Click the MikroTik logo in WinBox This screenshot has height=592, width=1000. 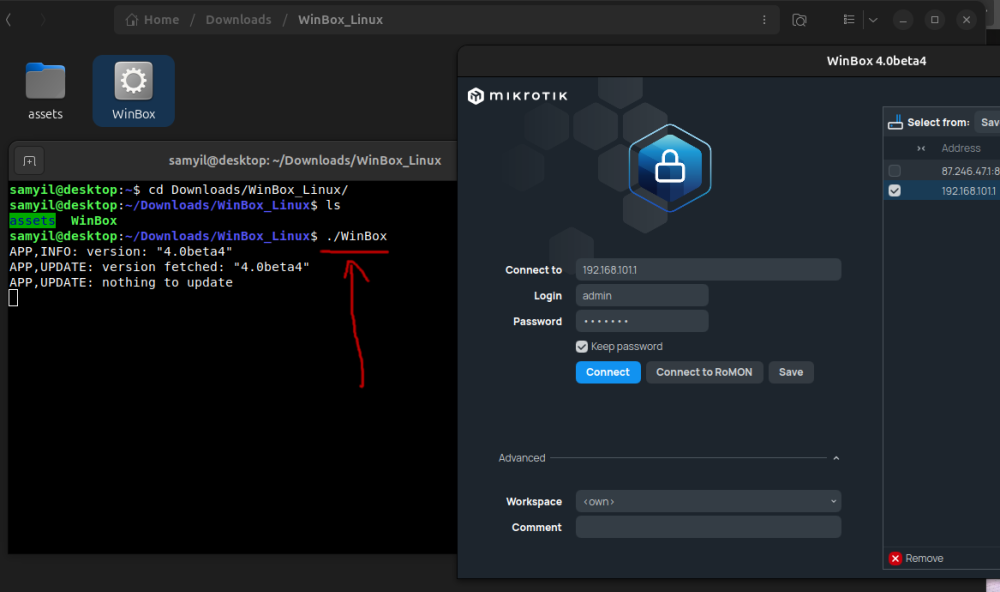(x=518, y=96)
